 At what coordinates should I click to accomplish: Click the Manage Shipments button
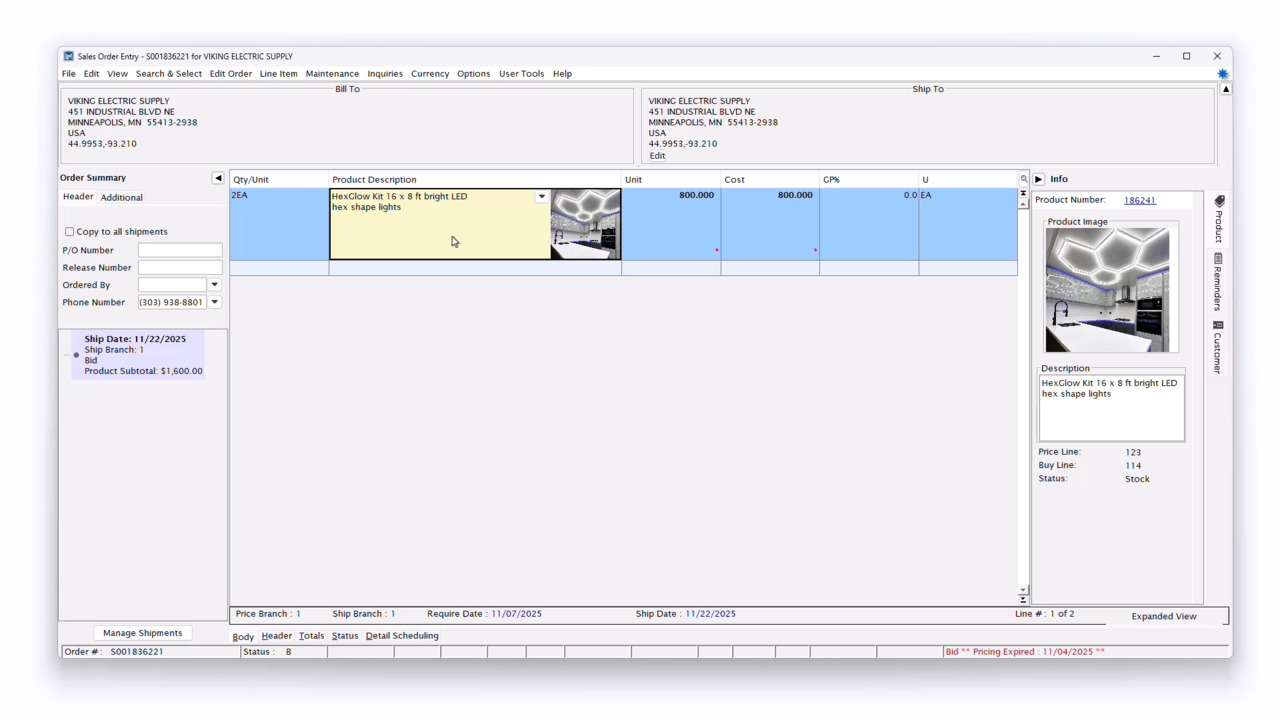tap(142, 633)
